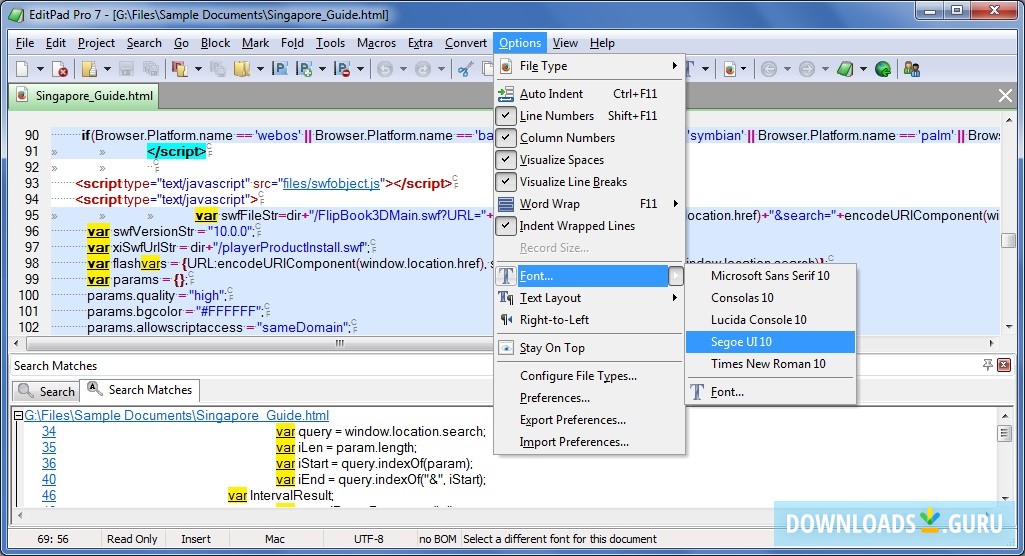Screen dimensions: 1025x556
Task: Click the files/swfobject.js link in code
Action: click(331, 184)
